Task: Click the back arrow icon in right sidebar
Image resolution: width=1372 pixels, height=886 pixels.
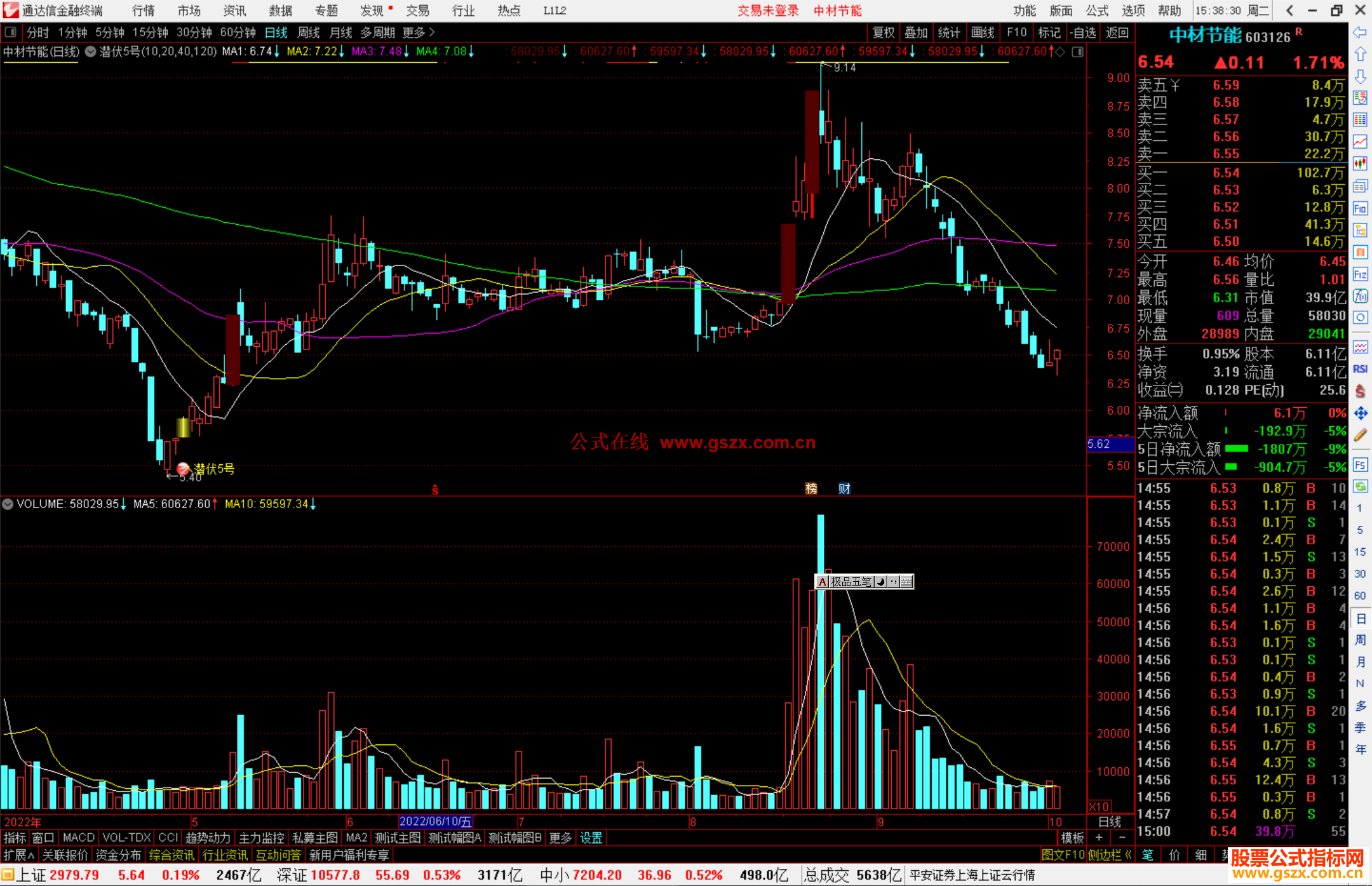Action: tap(1360, 32)
